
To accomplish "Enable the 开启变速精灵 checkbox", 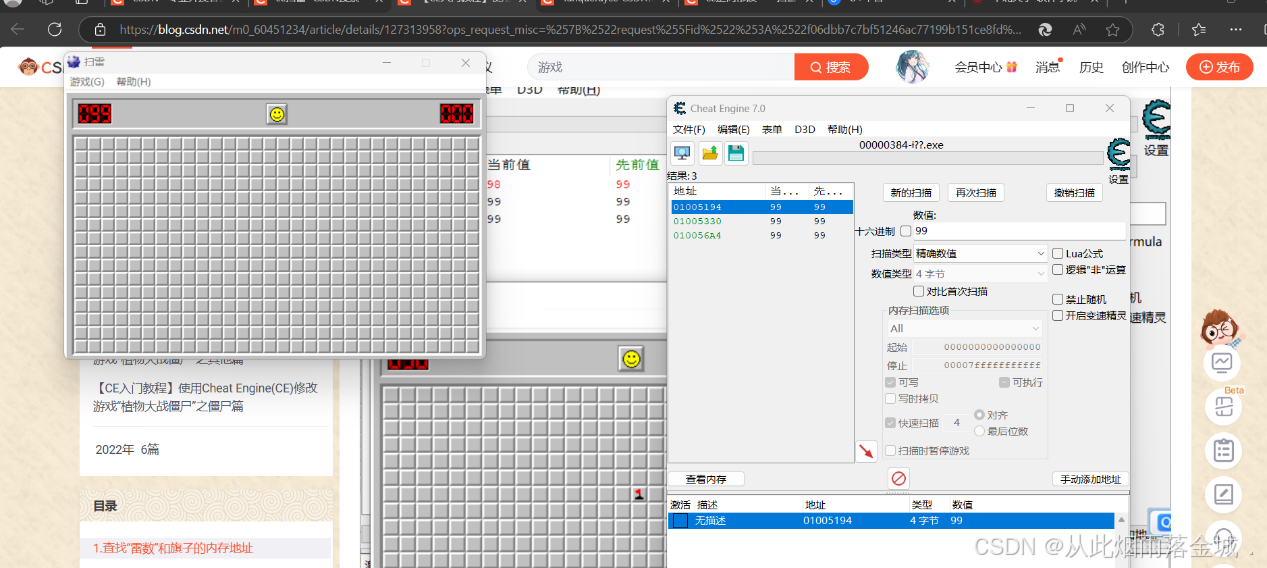I will pyautogui.click(x=1058, y=315).
